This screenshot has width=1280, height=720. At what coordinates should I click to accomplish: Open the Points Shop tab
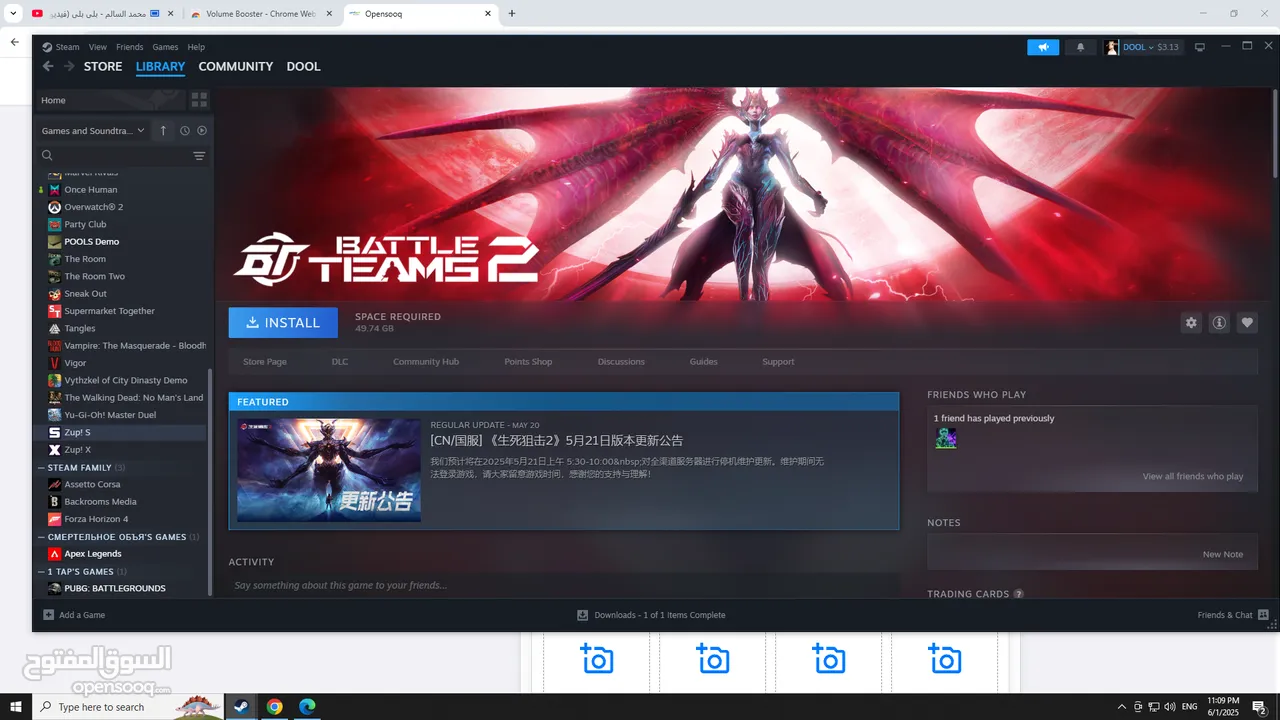click(528, 362)
